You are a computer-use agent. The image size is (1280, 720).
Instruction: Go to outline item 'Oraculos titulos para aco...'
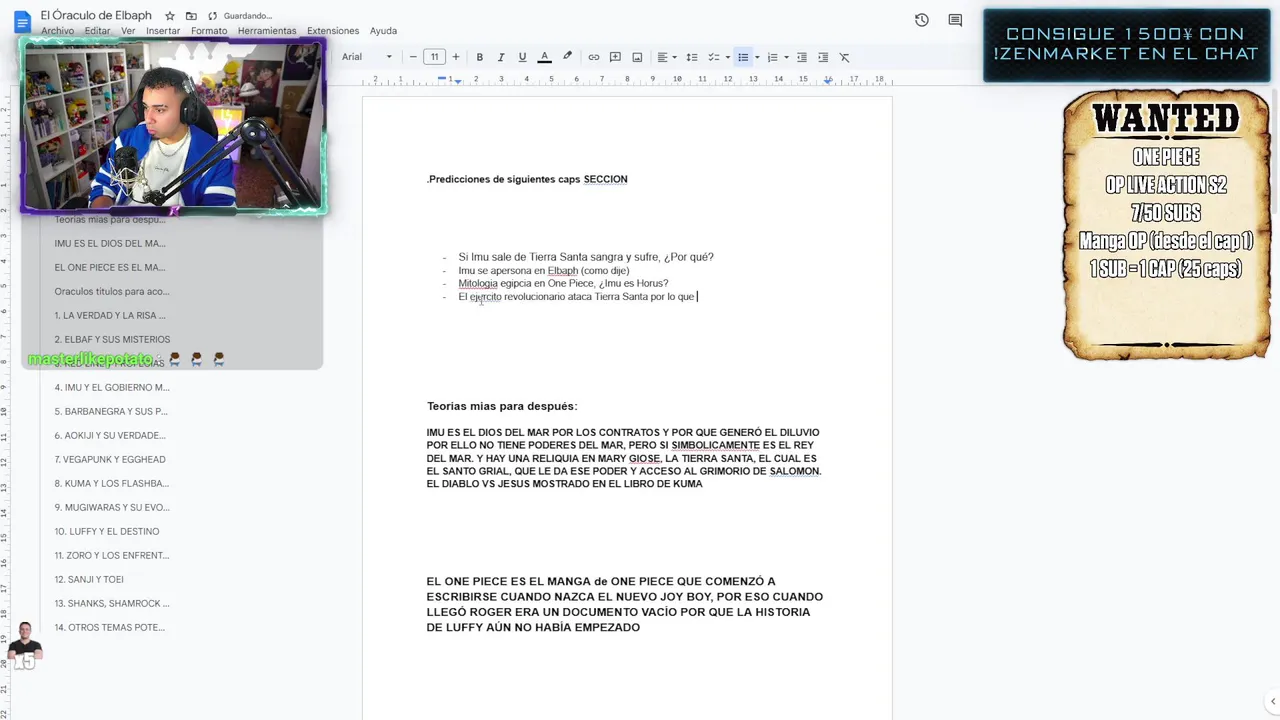(112, 291)
